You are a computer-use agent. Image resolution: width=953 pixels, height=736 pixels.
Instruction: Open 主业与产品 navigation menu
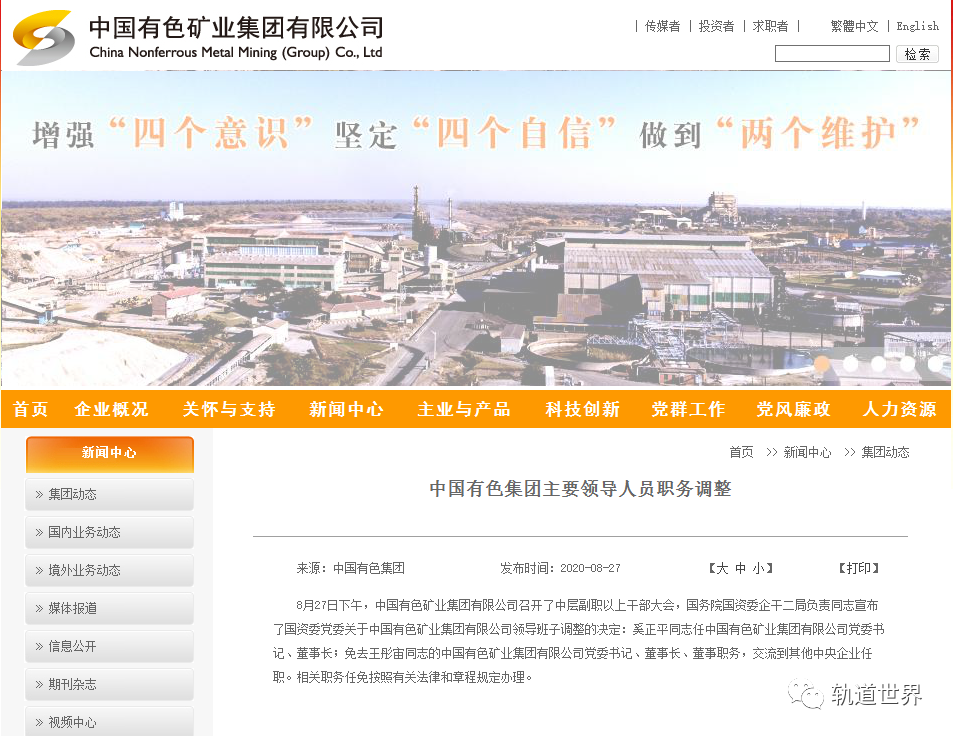[x=464, y=409]
